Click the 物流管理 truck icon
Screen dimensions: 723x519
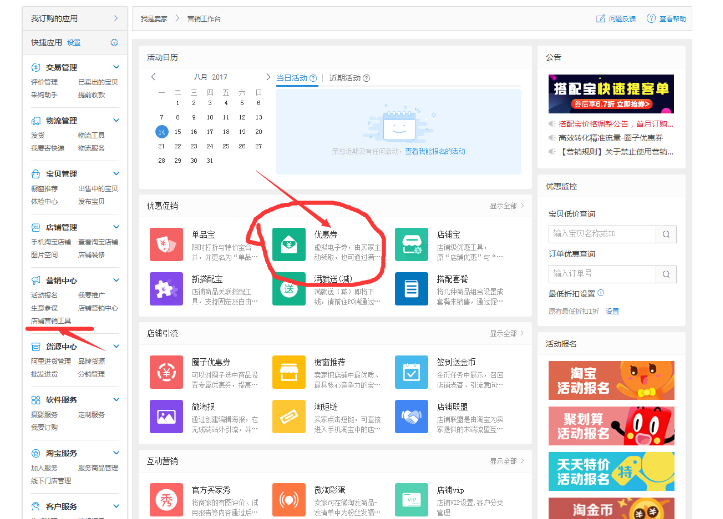36,121
